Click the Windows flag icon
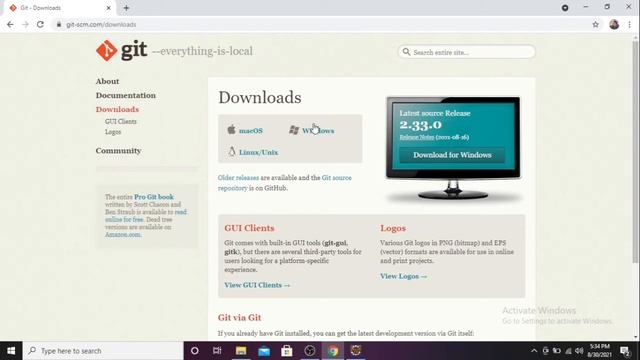 pos(294,130)
